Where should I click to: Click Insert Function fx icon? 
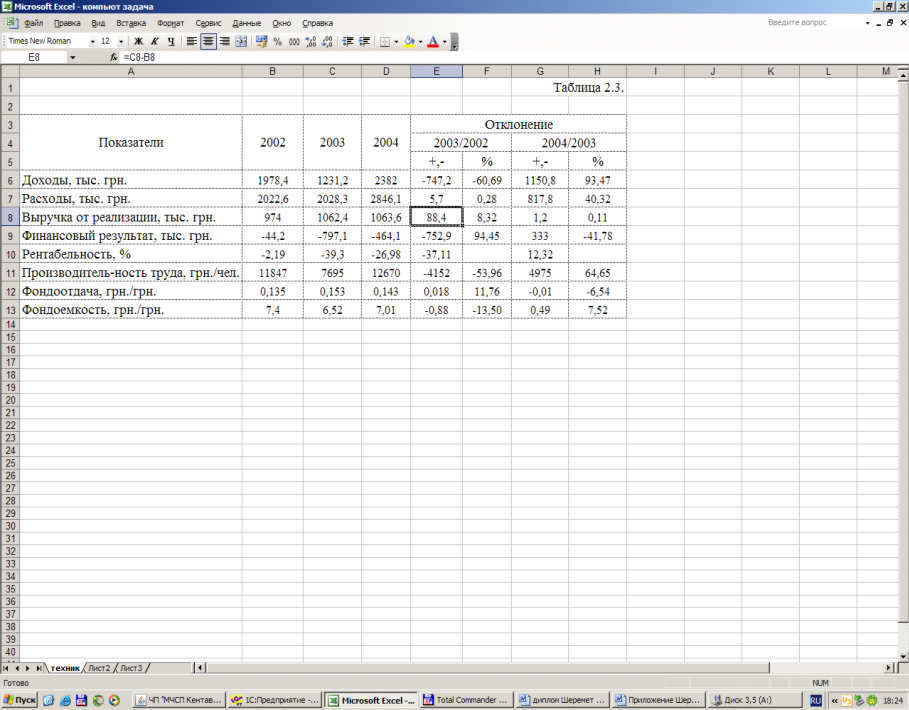point(114,57)
